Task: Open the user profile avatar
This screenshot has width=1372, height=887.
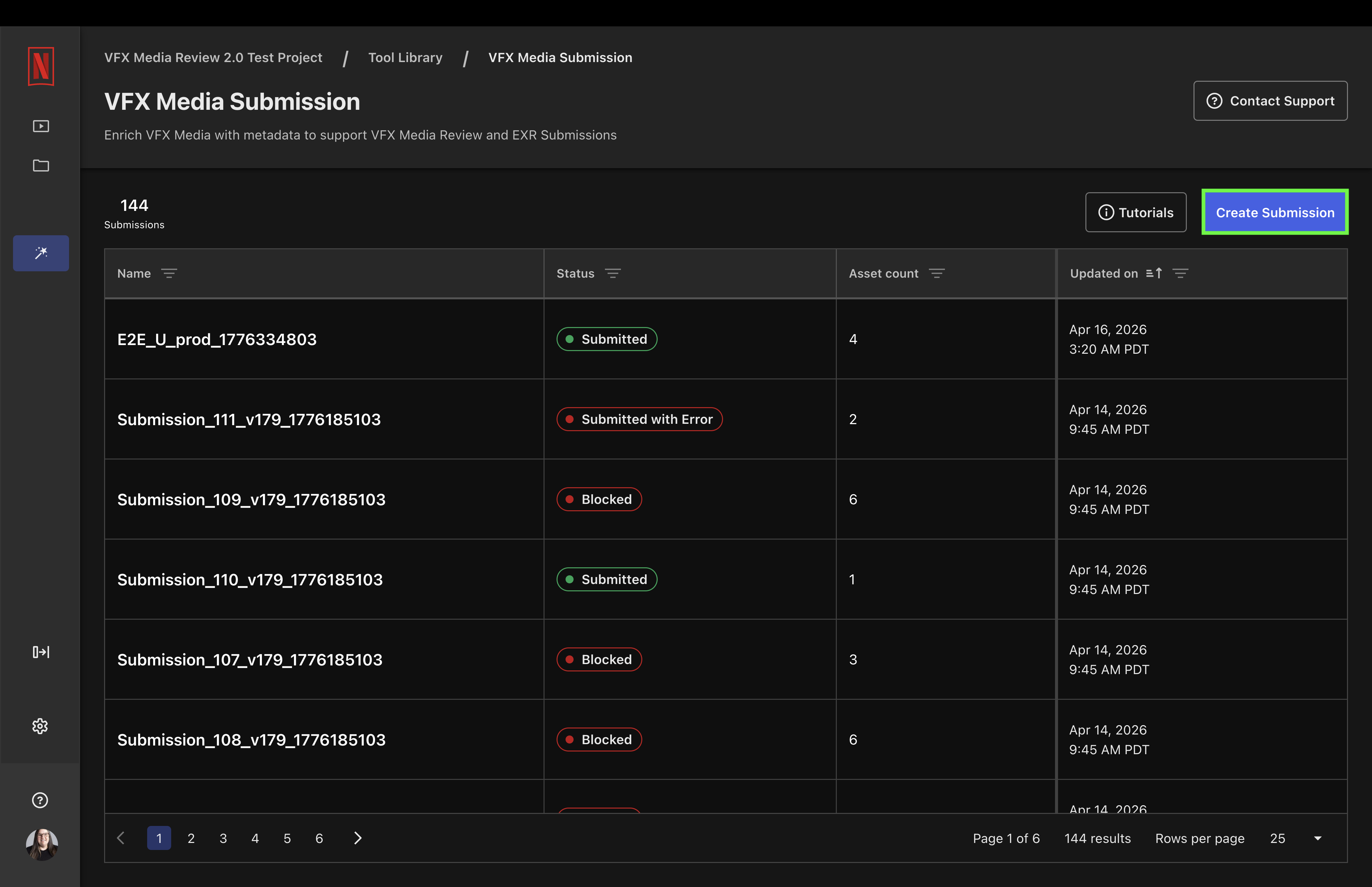Action: [41, 844]
